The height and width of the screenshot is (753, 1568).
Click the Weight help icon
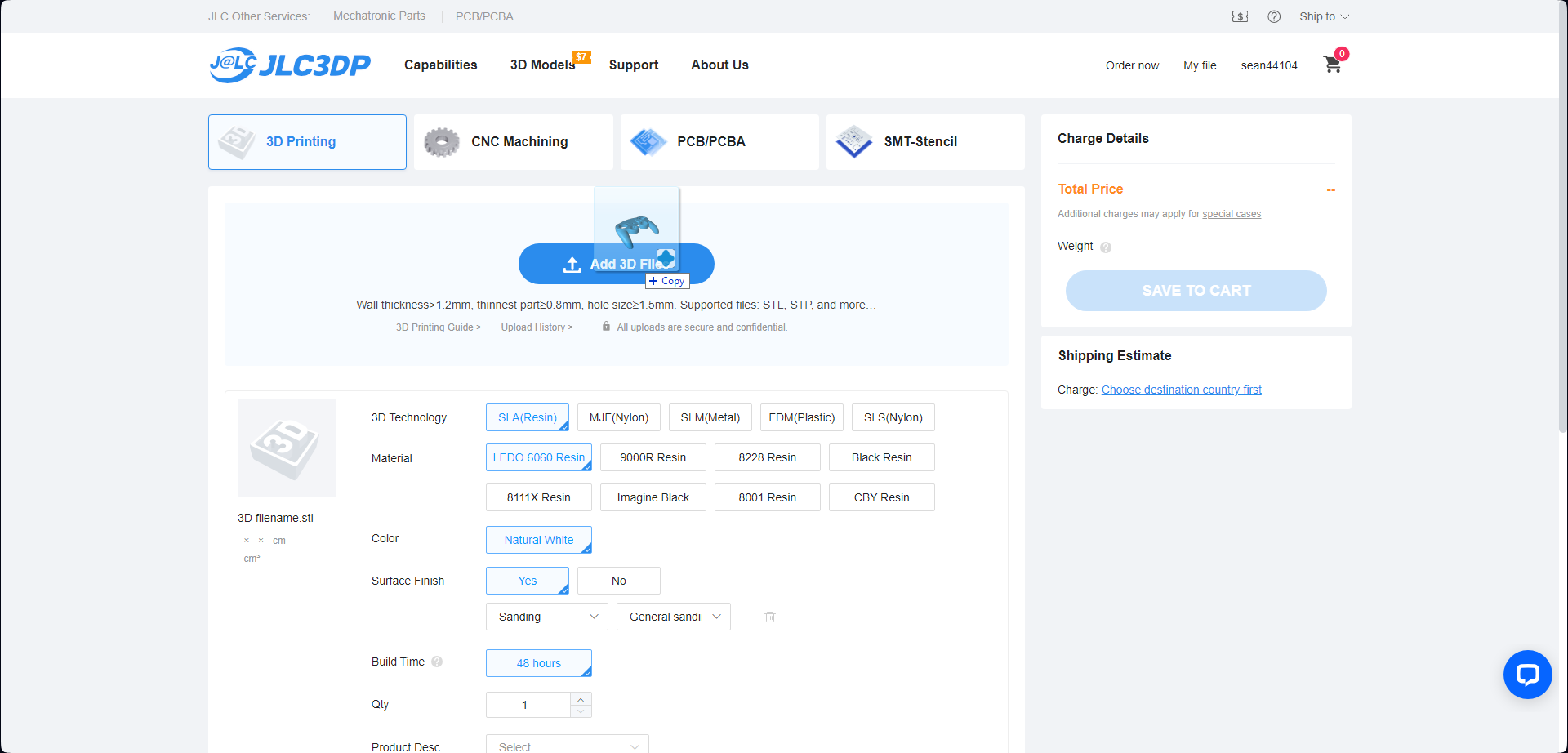point(1106,247)
